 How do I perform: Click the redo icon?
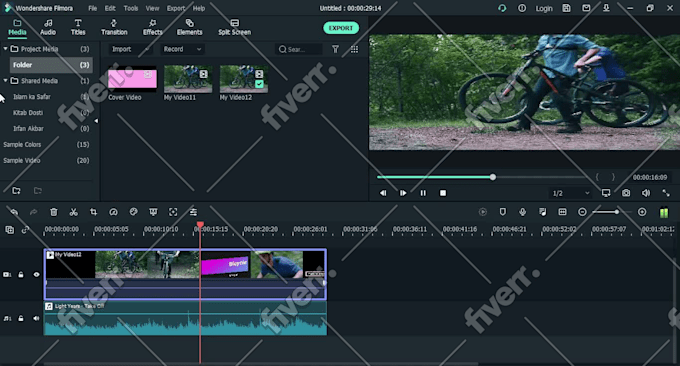(x=33, y=212)
